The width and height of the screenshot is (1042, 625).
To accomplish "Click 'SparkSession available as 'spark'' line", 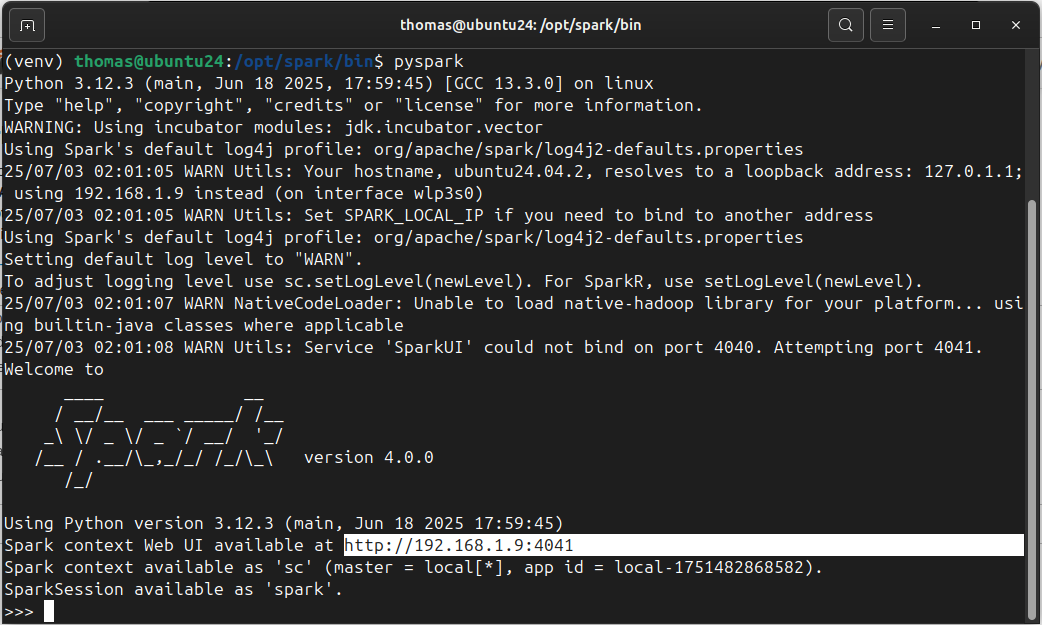I will 173,589.
